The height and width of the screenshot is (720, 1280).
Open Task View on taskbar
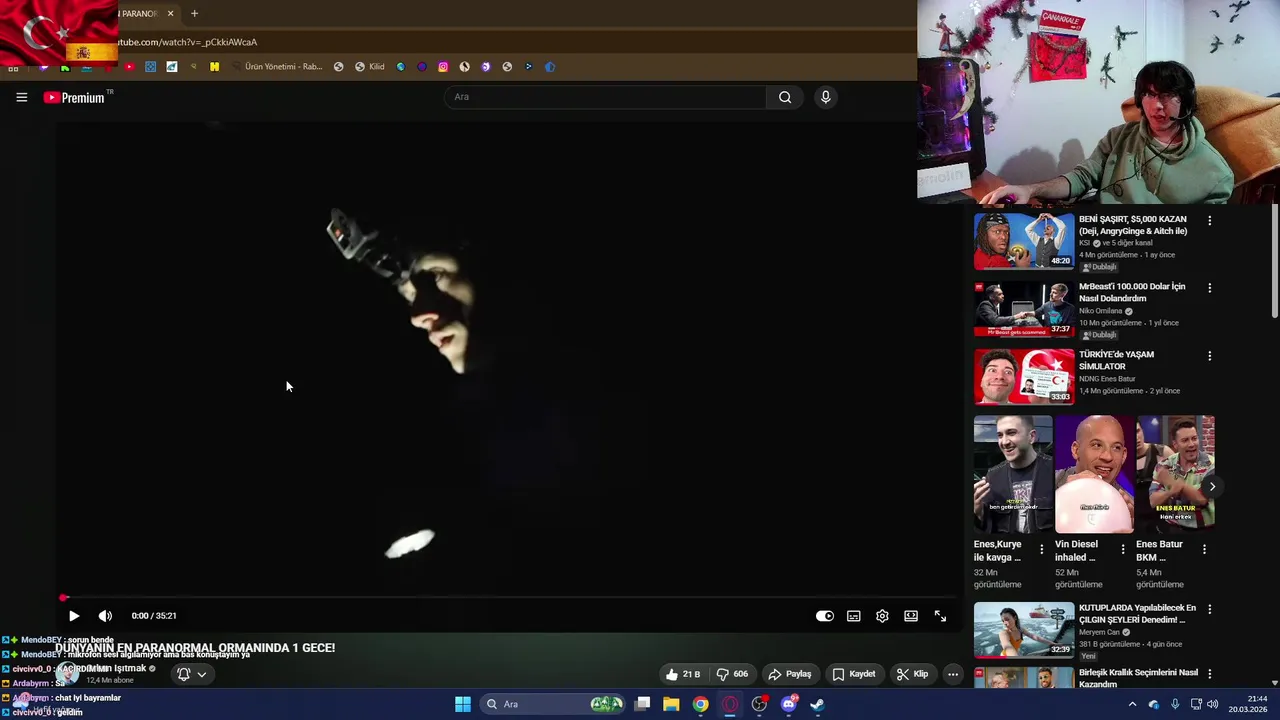643,704
